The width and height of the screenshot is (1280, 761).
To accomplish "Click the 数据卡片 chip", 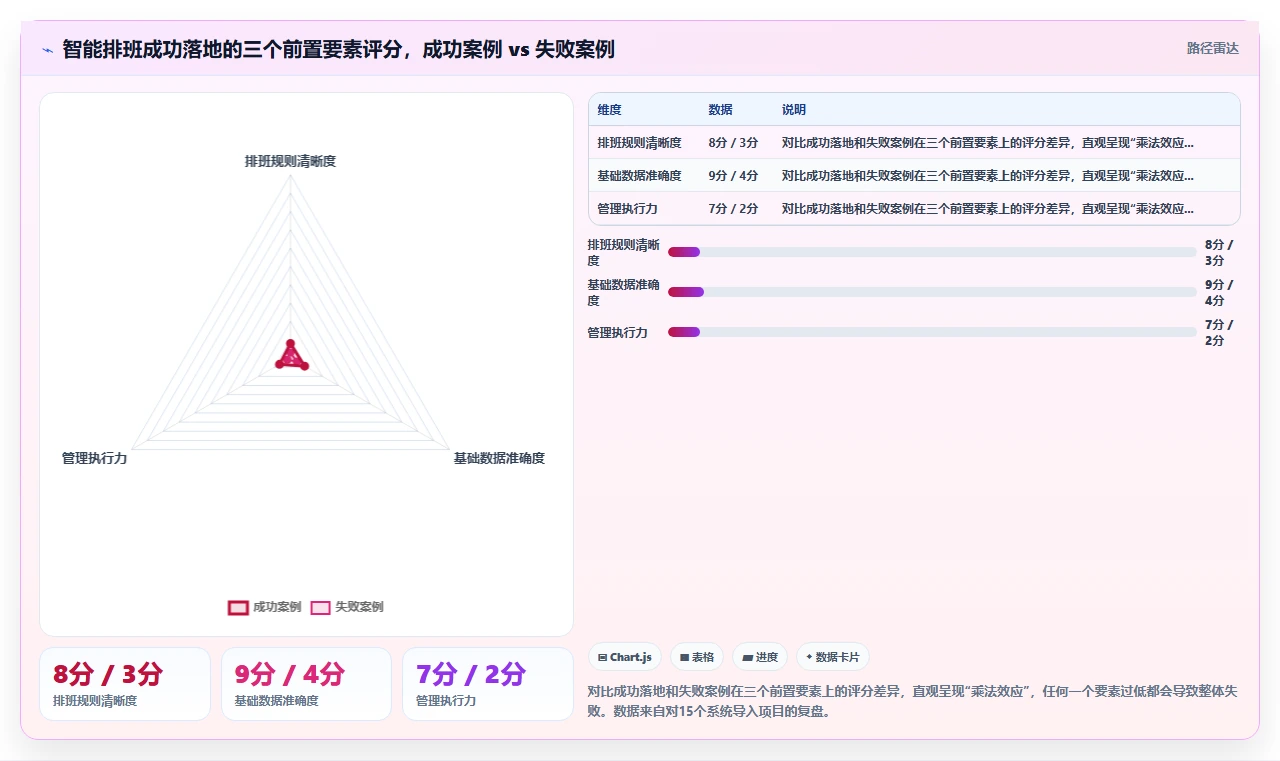I will [x=833, y=657].
